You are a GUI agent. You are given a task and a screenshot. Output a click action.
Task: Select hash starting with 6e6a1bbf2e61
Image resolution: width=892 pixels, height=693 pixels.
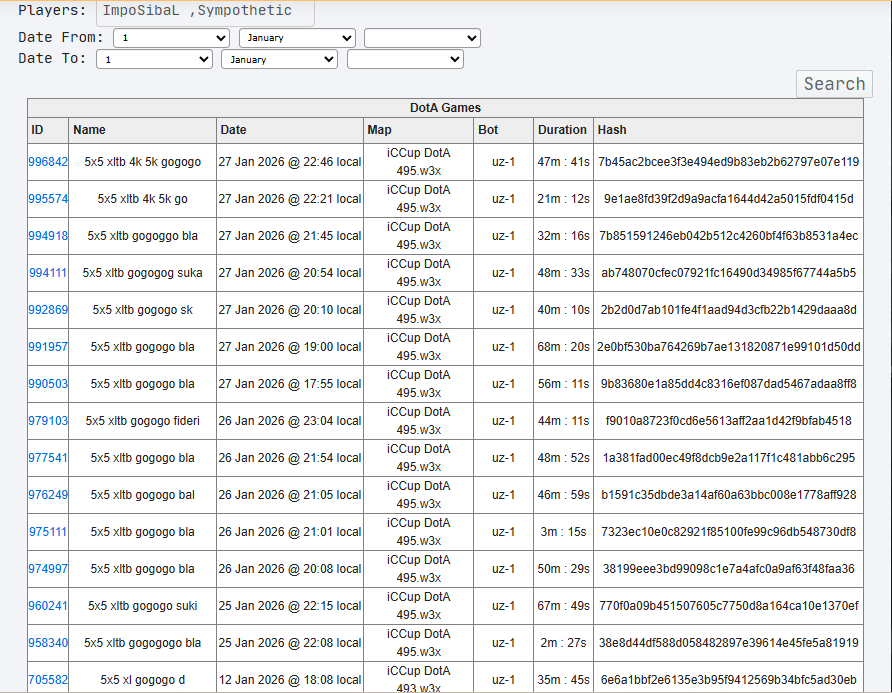click(728, 680)
